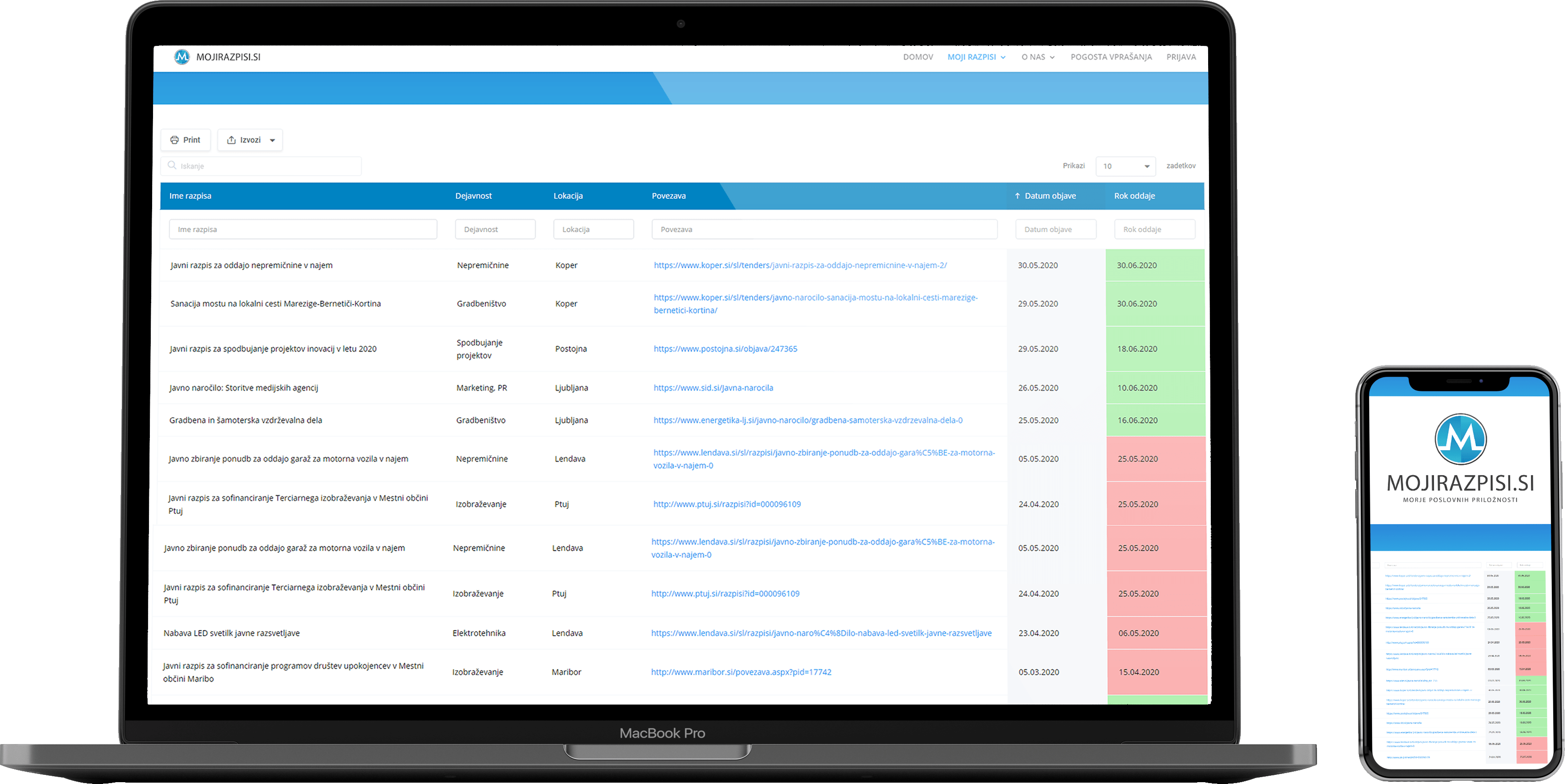Click the export icon on Izvozi
1565x784 pixels.
click(x=231, y=140)
